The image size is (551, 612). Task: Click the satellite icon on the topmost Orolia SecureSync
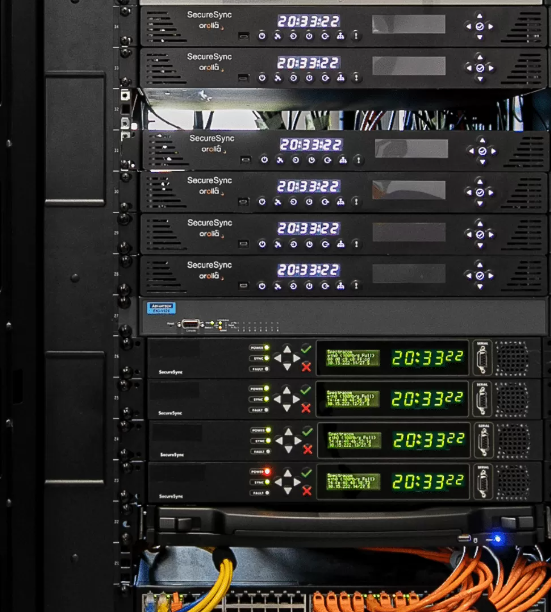pyautogui.click(x=277, y=36)
